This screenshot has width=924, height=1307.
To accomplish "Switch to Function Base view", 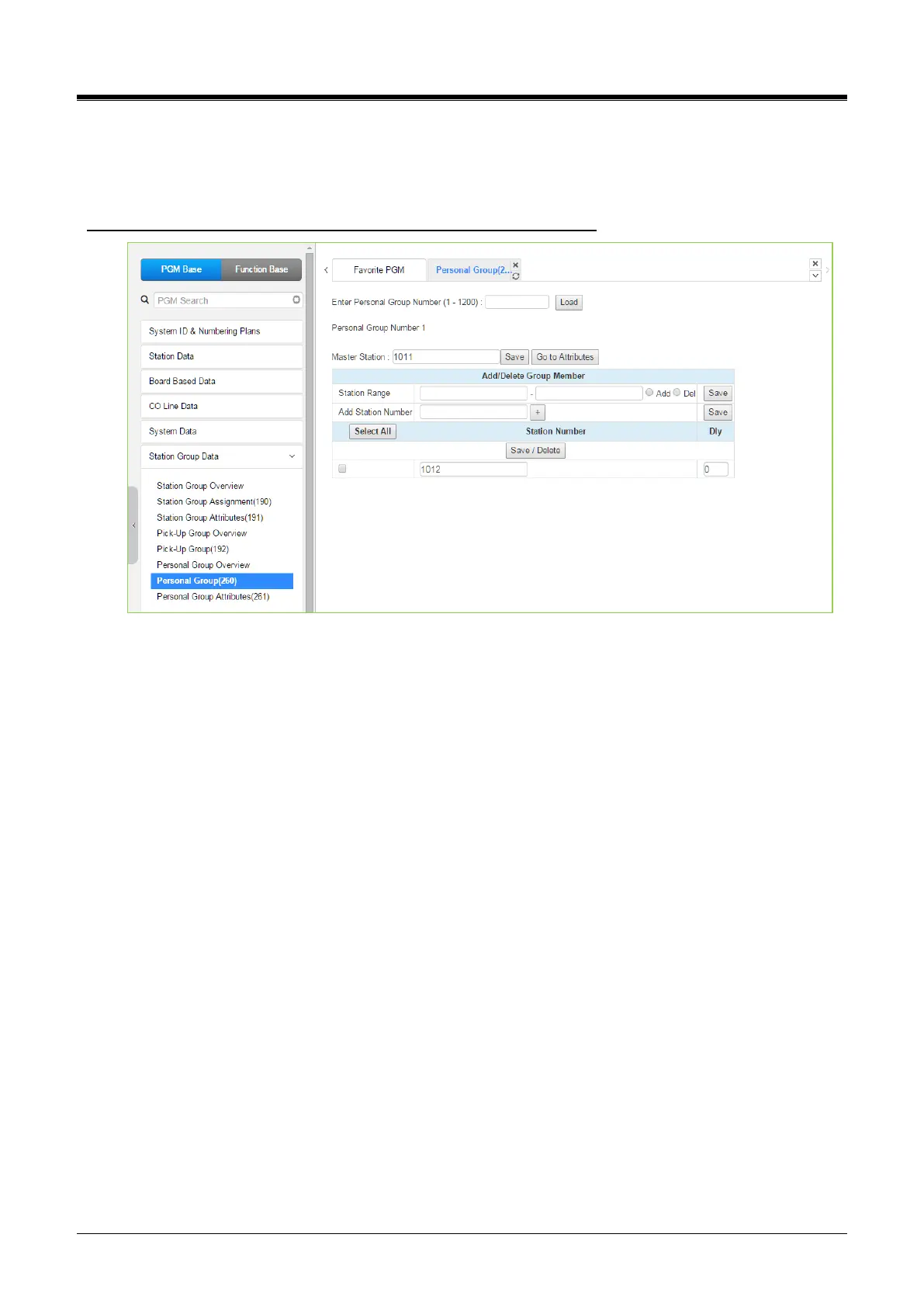I will [x=261, y=269].
